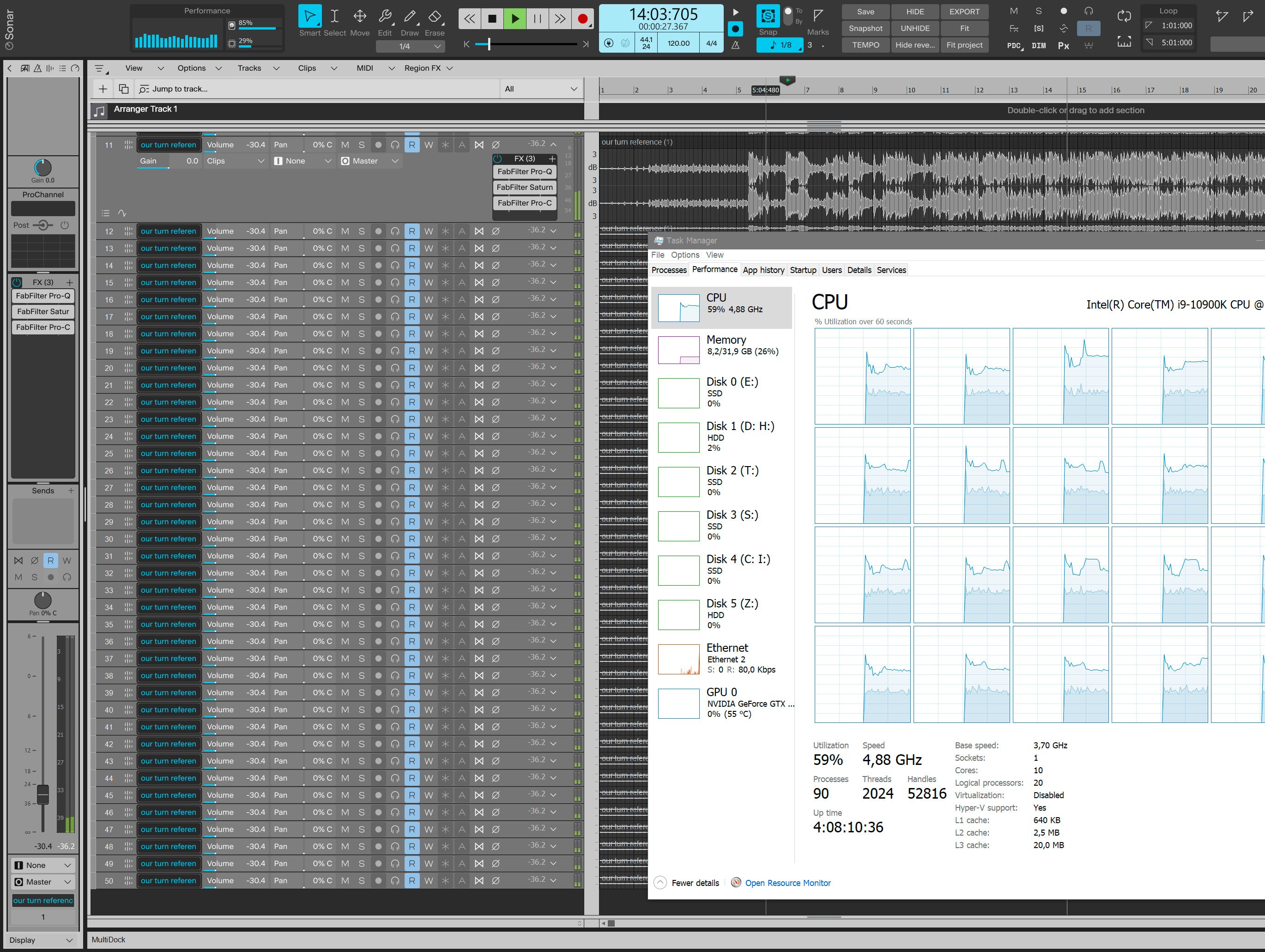This screenshot has height=952, width=1265.
Task: Switch to the App history tab
Action: [763, 270]
